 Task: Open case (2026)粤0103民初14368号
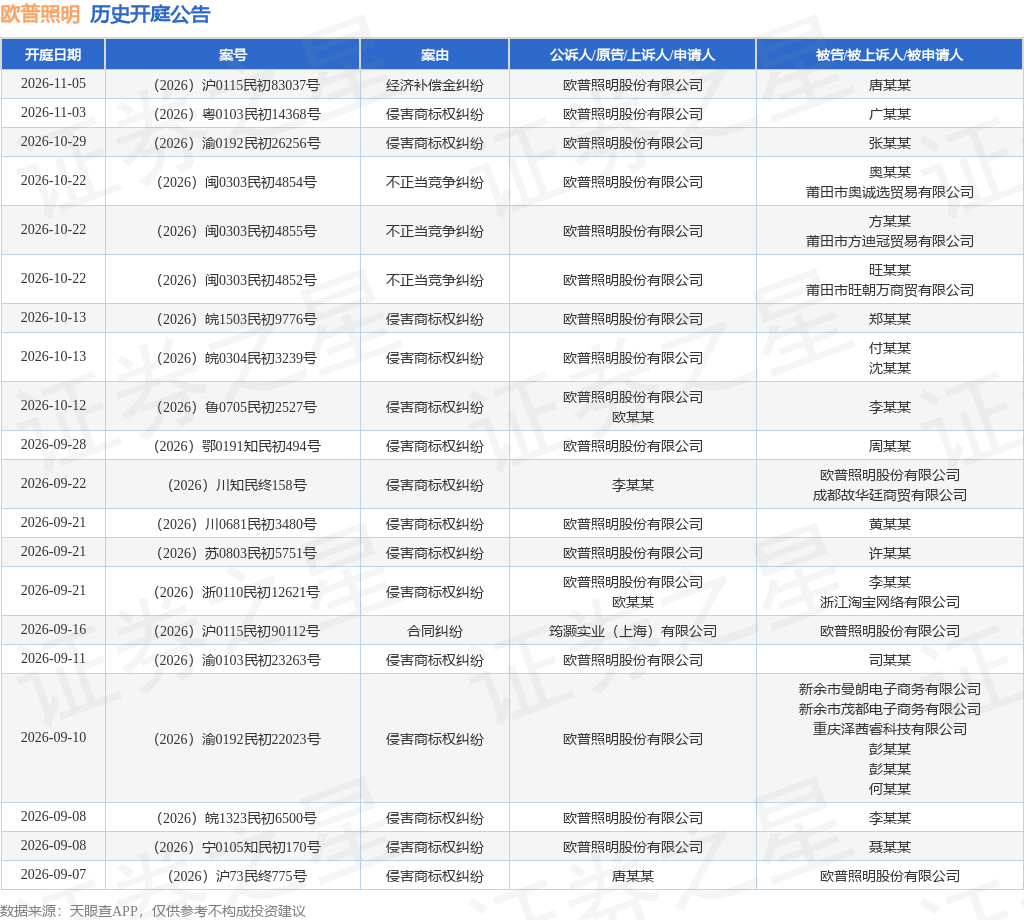(x=236, y=114)
